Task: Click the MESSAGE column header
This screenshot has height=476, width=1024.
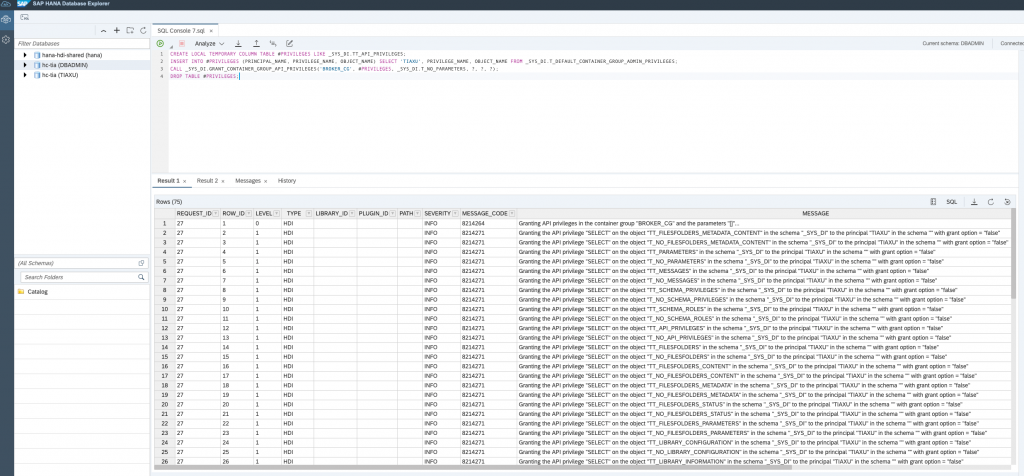Action: tap(816, 214)
